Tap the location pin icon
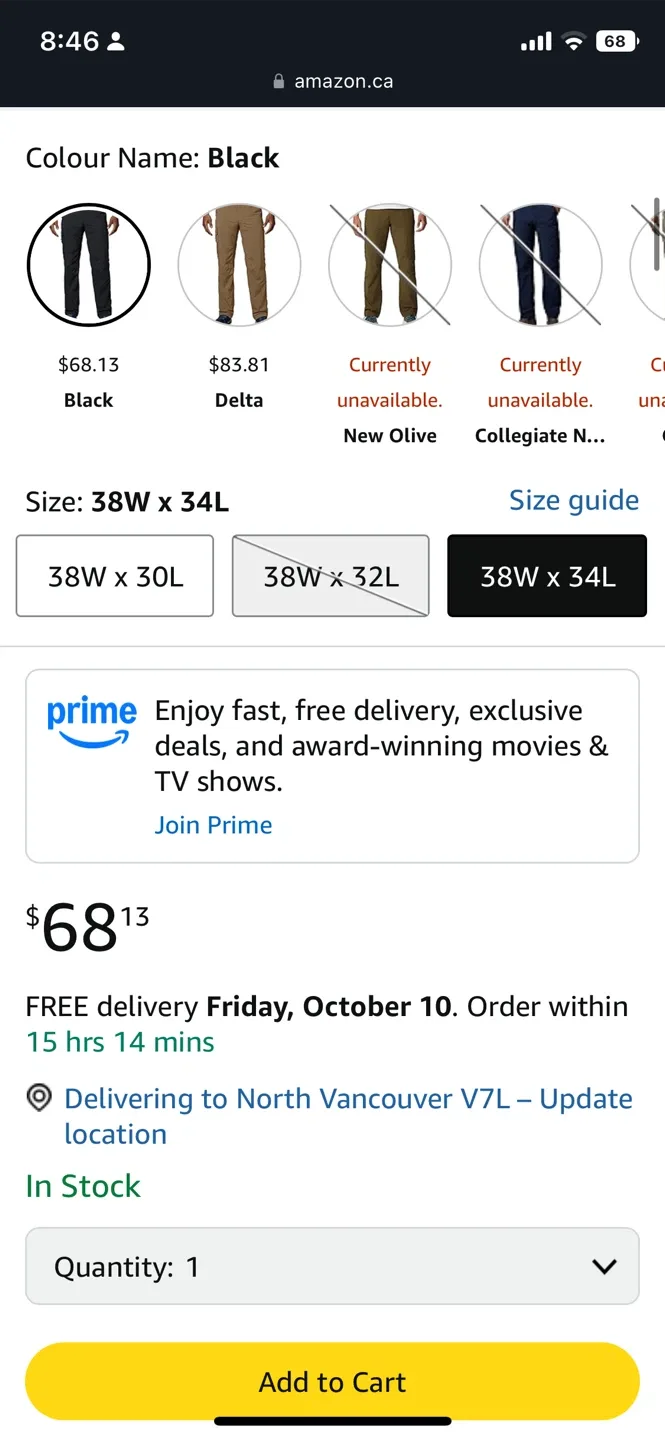This screenshot has width=665, height=1440. (39, 1098)
